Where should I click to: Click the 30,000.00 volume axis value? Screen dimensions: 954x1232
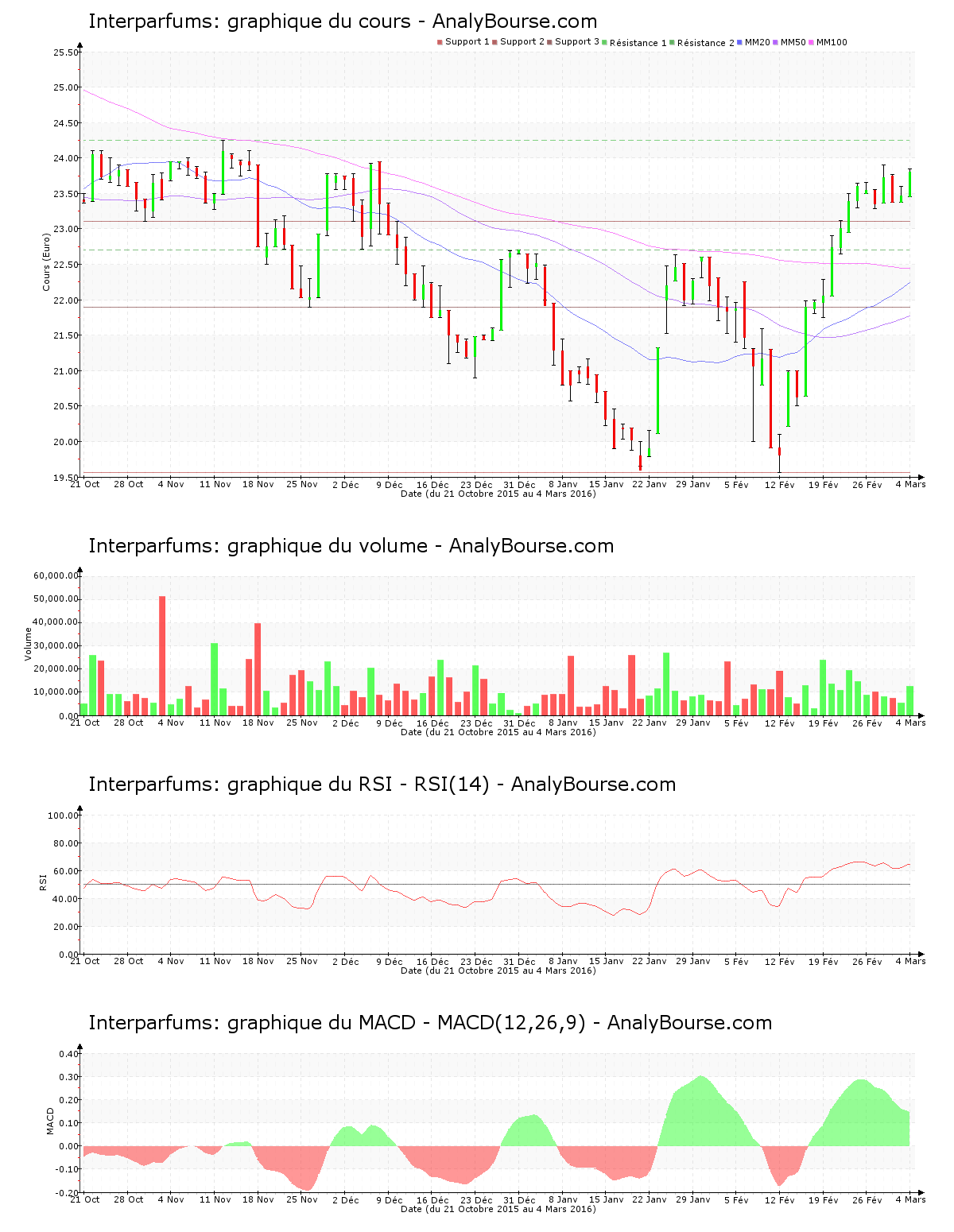56,645
